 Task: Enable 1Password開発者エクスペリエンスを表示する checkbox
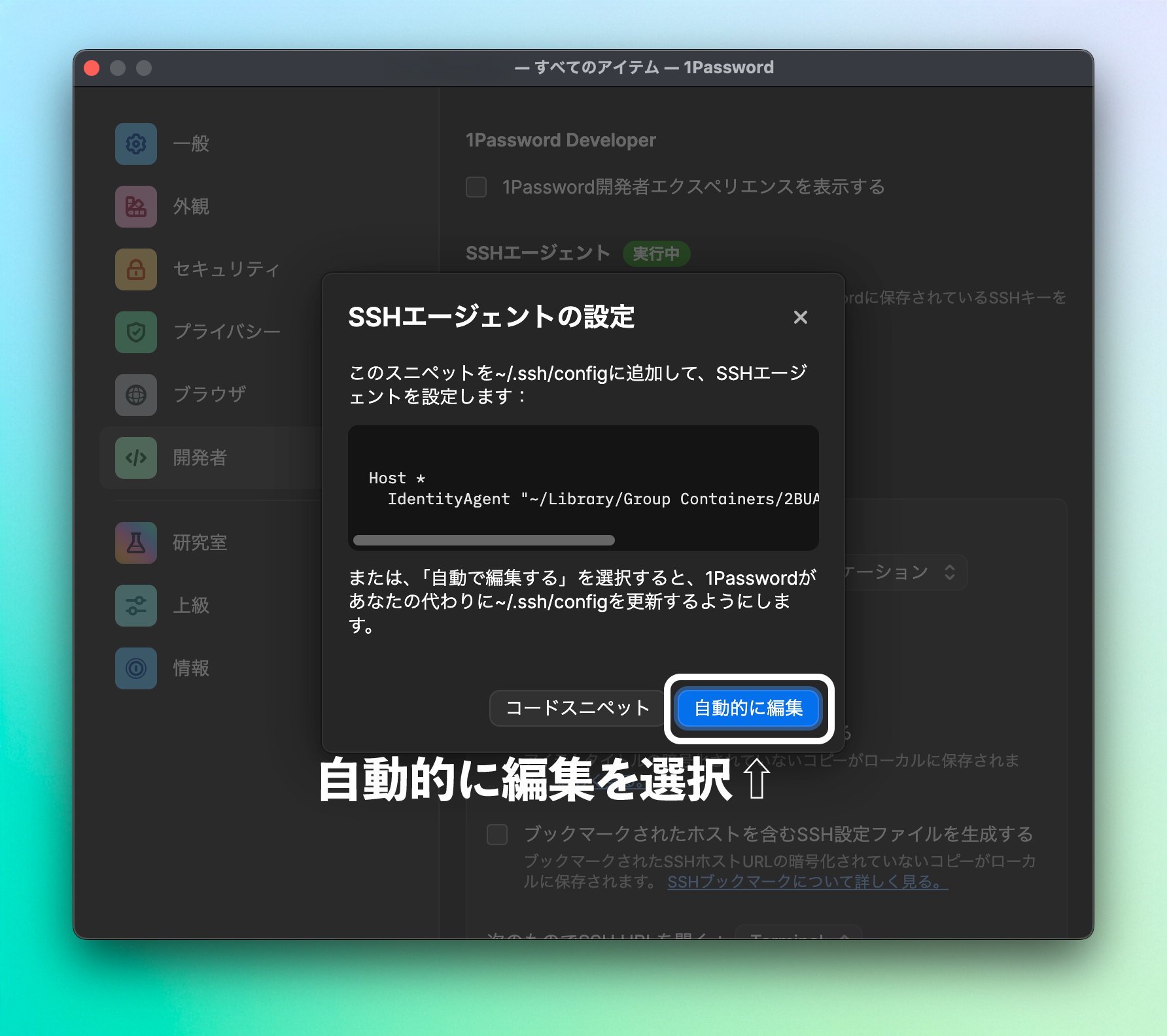(476, 188)
